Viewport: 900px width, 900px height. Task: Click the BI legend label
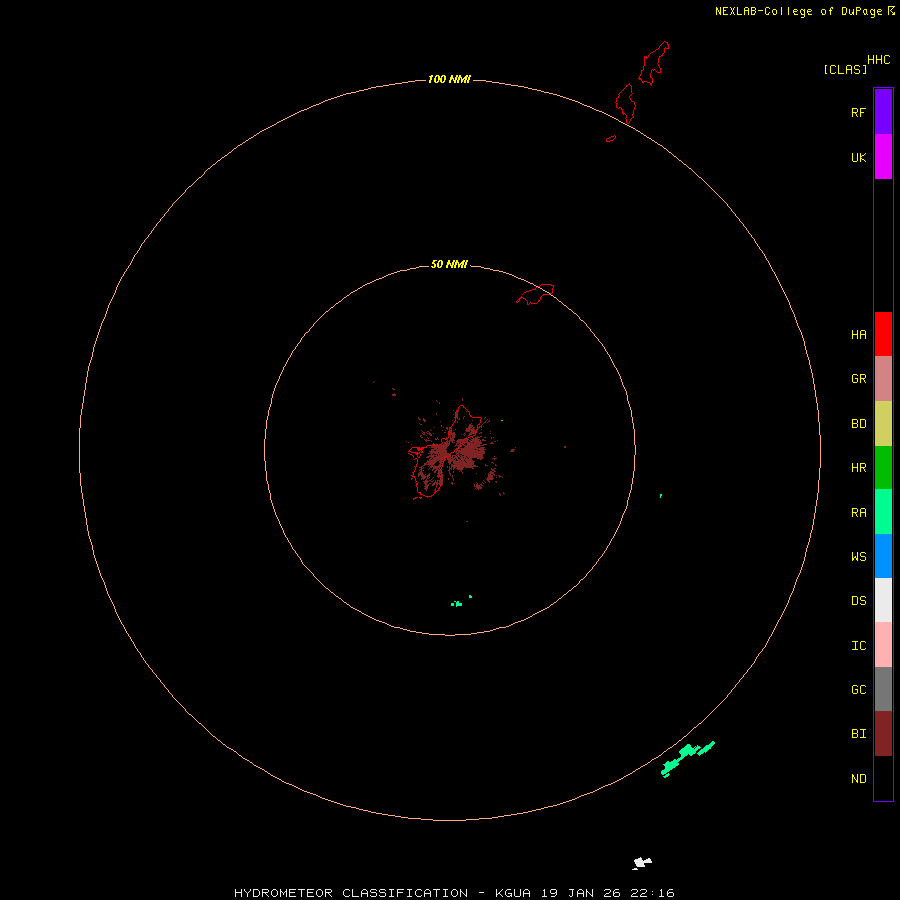coord(859,734)
